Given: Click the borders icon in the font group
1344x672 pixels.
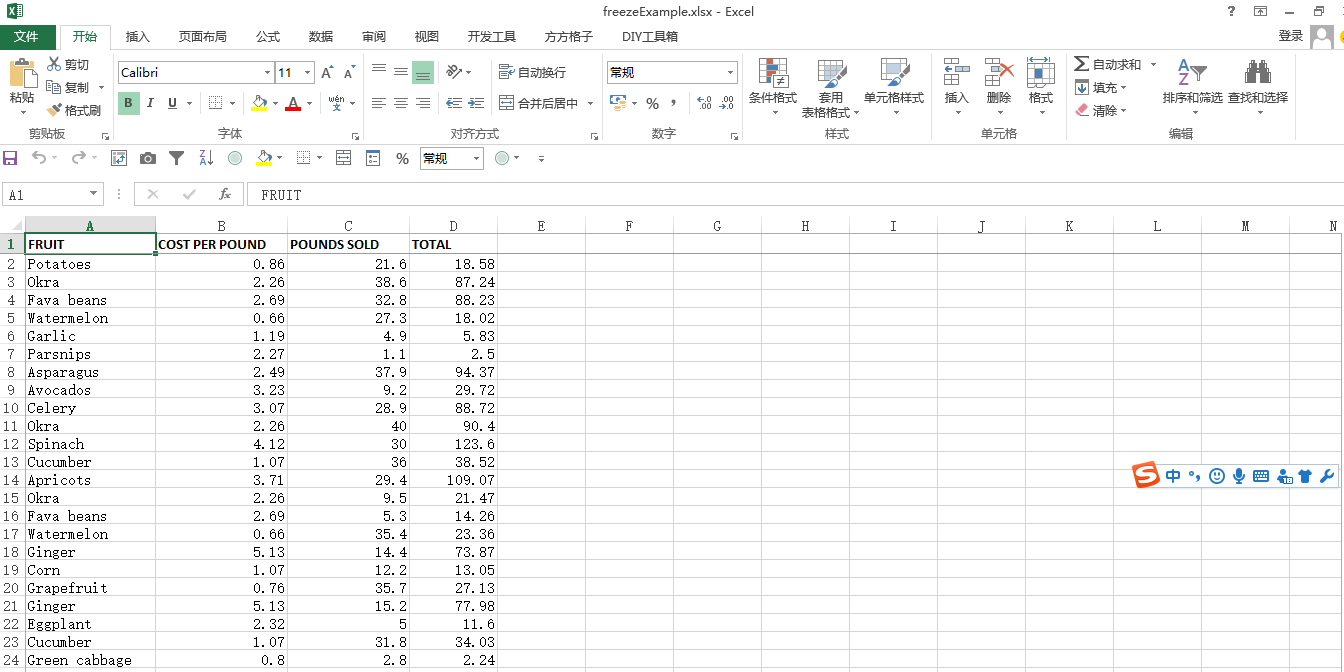Looking at the screenshot, I should [215, 103].
